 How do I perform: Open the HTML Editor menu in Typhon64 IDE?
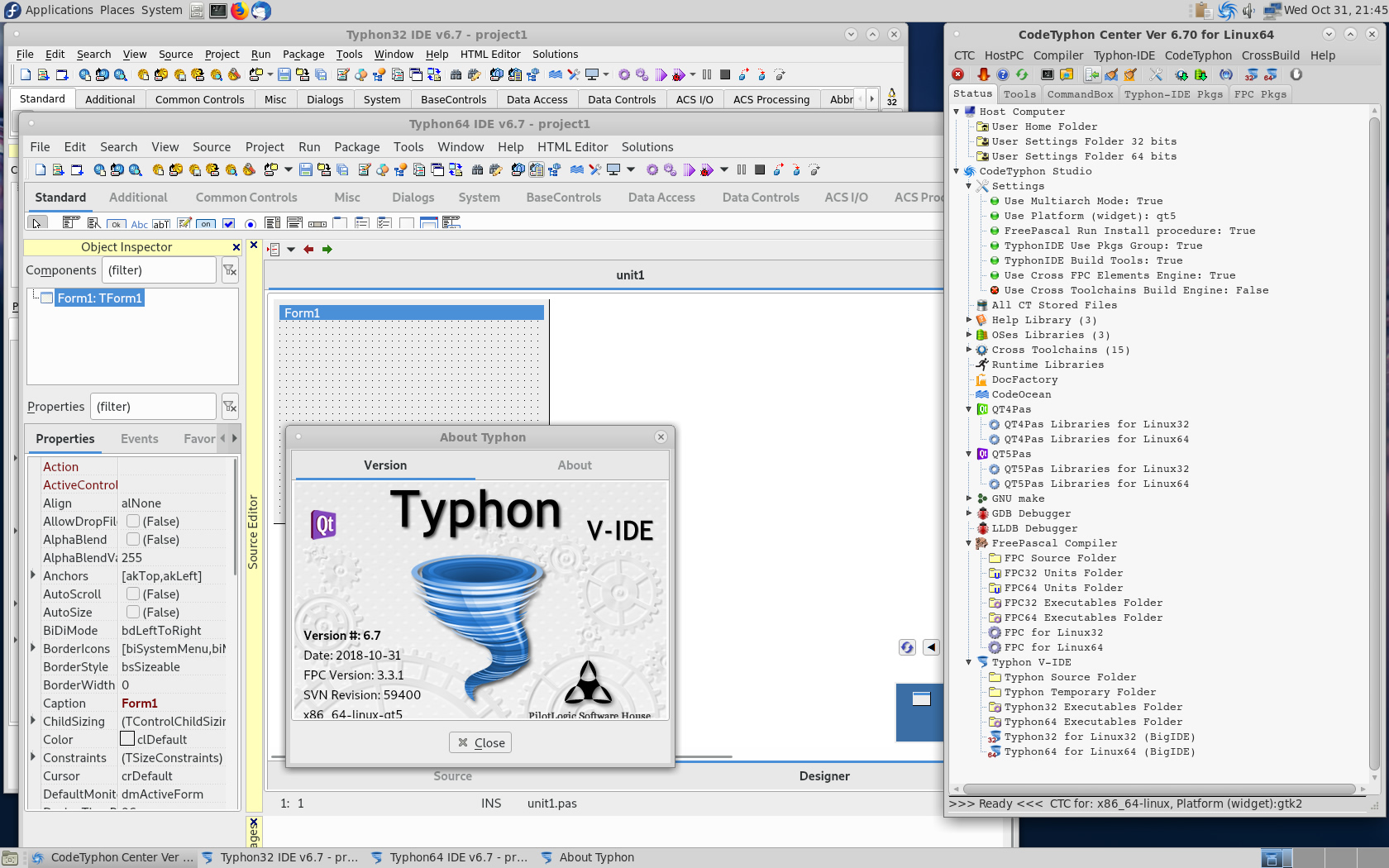pyautogui.click(x=573, y=147)
